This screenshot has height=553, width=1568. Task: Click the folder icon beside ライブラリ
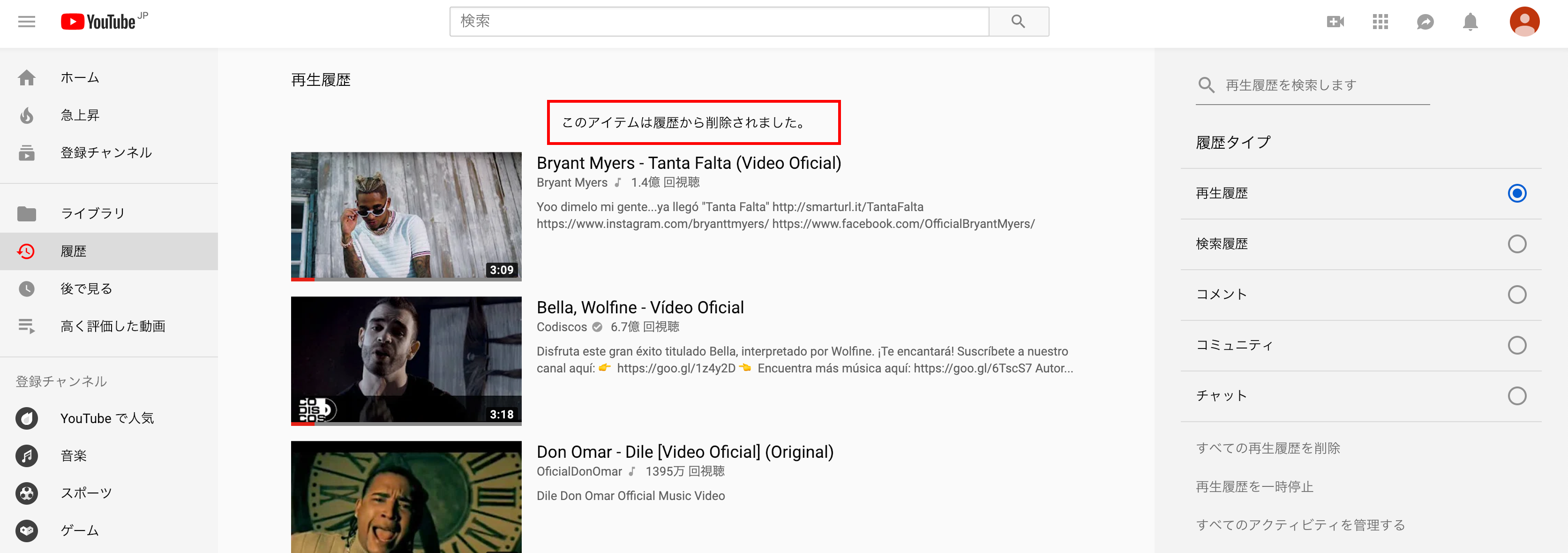(27, 213)
